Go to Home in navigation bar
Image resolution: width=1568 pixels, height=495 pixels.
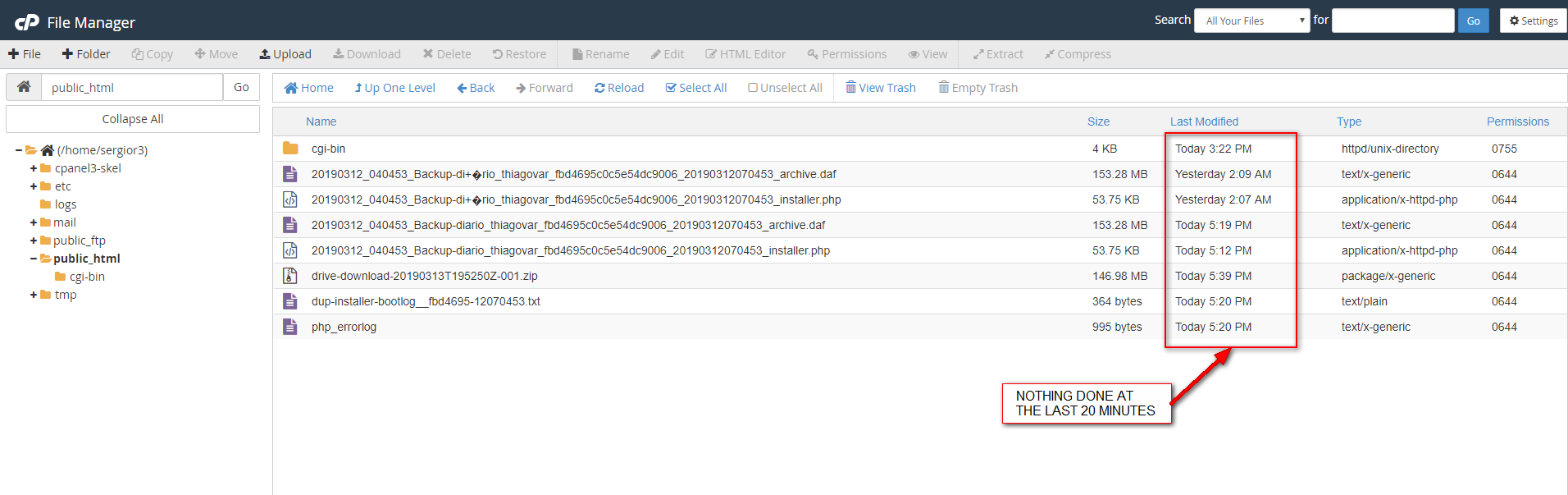pyautogui.click(x=308, y=88)
